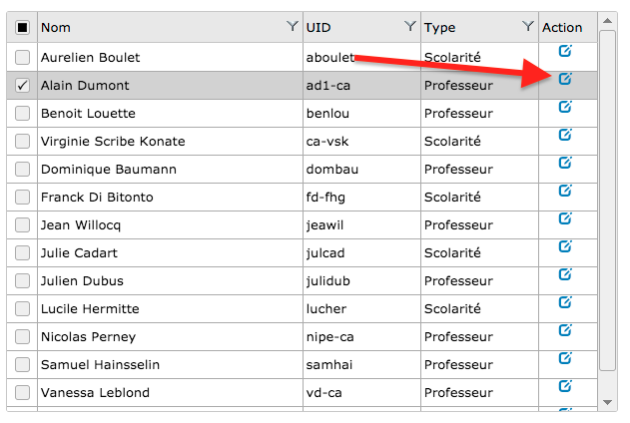Open edit action for Franck Di Bitonto

click(x=565, y=191)
